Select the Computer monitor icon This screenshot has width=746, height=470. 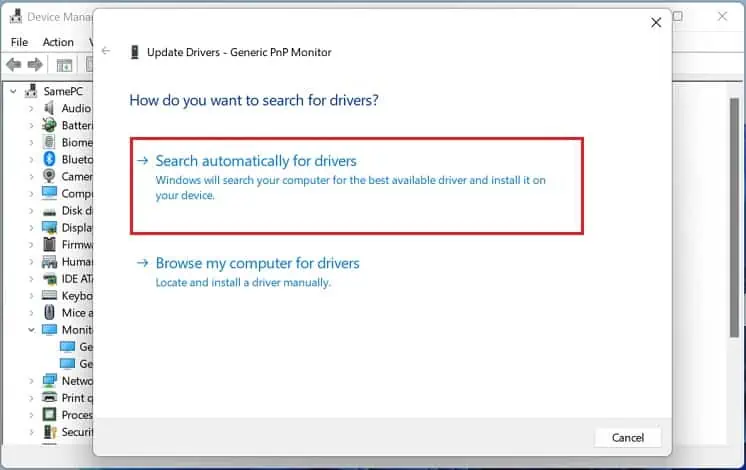pos(49,193)
